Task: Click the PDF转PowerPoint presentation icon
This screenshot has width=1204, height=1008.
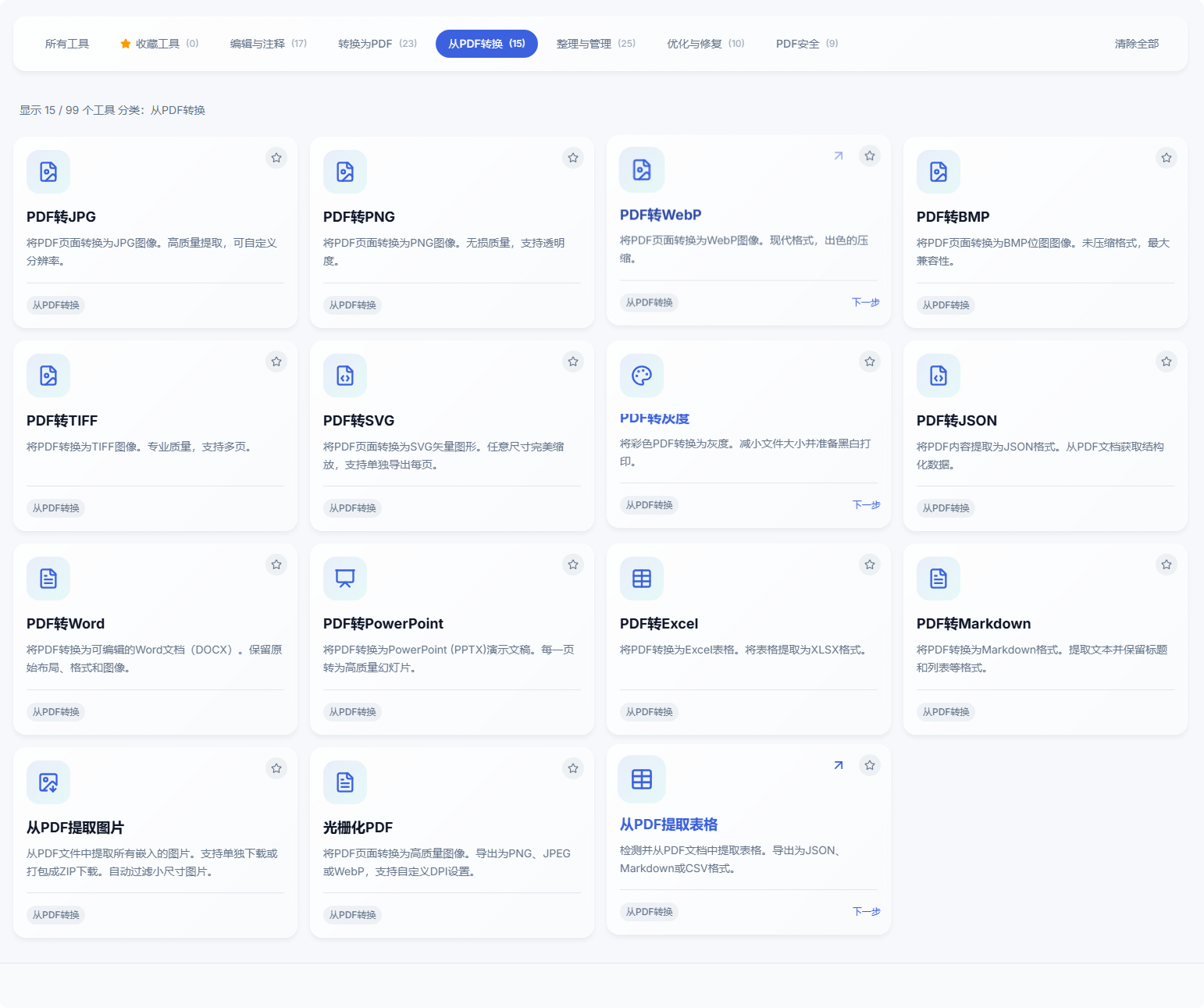Action: point(345,579)
